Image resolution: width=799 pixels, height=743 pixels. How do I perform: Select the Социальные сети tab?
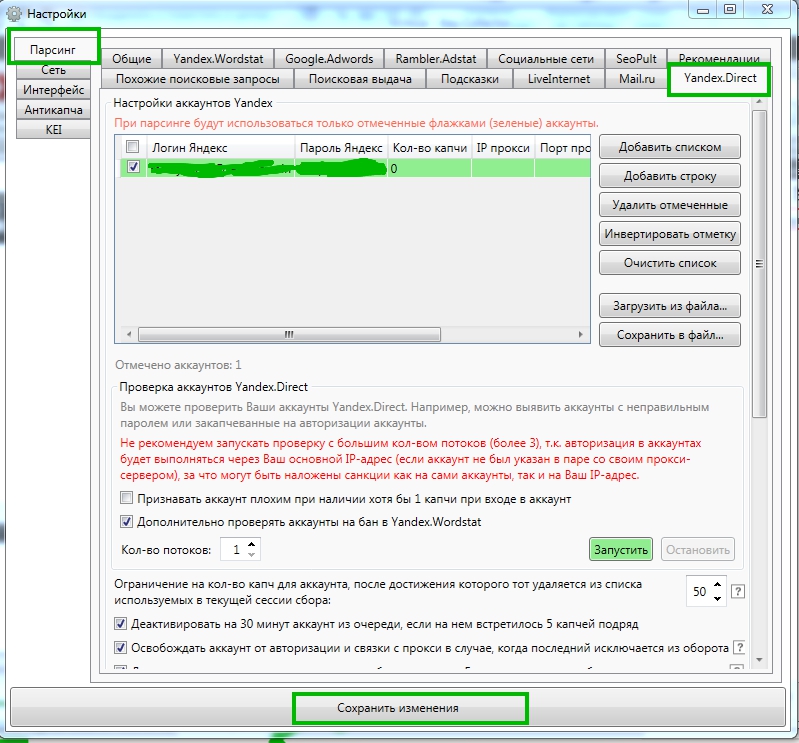pos(546,59)
